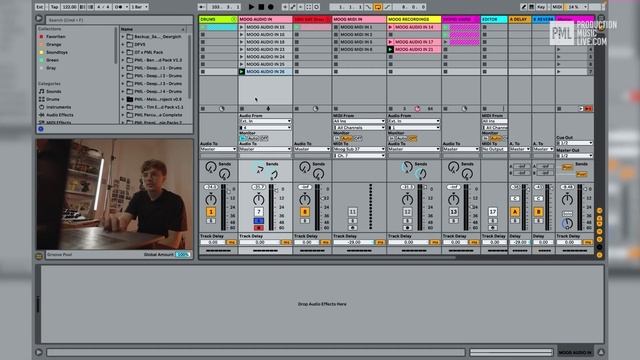The image size is (640, 360).
Task: Select the MOOG AUDIO IN track header
Action: tap(265, 19)
